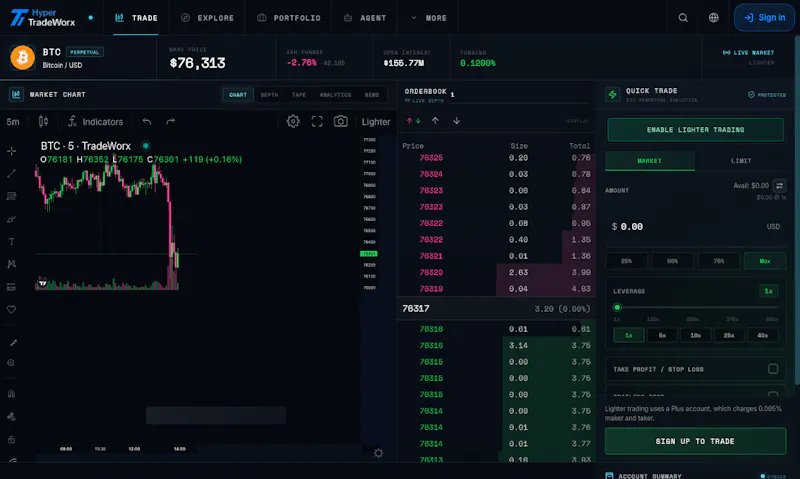Open chart axis settings gear at bottom
Screen dimensions: 800x479
pos(378,453)
